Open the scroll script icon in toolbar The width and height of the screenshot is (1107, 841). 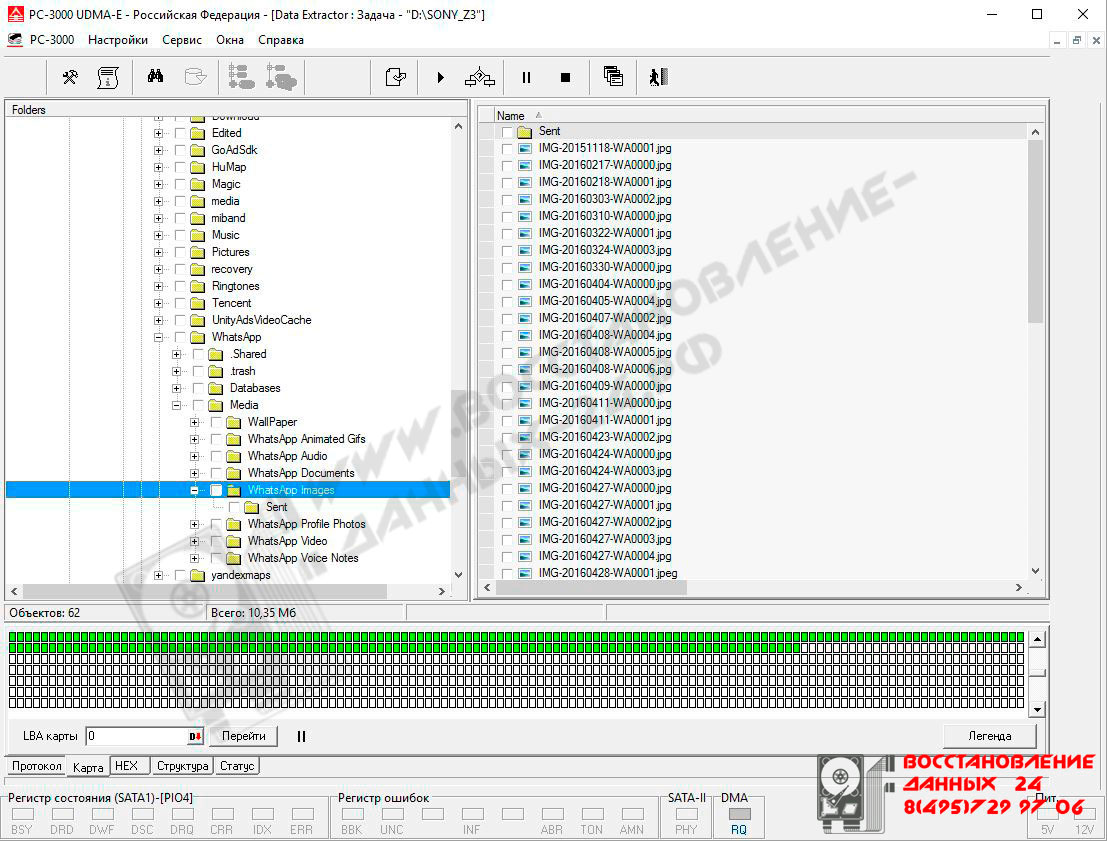point(107,77)
